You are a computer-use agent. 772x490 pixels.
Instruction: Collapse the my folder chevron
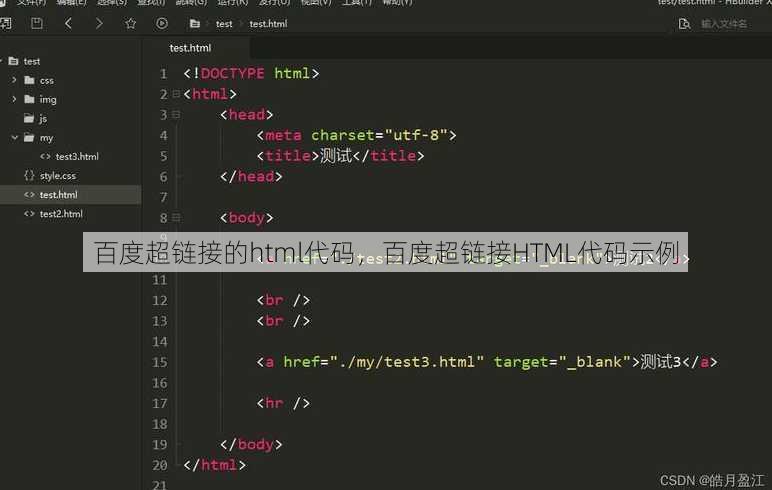click(x=14, y=137)
